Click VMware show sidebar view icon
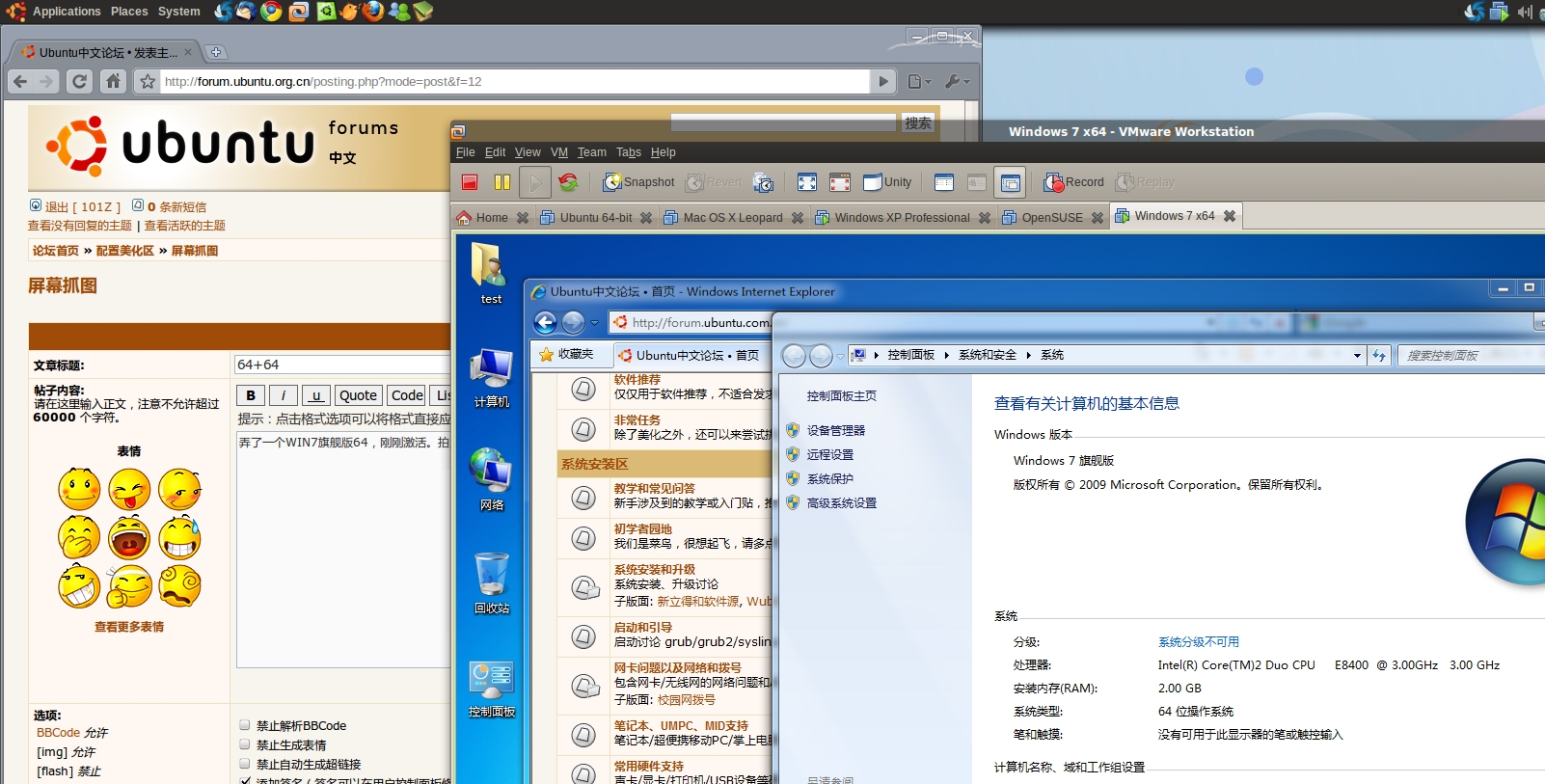This screenshot has height=784, width=1545. [x=944, y=182]
